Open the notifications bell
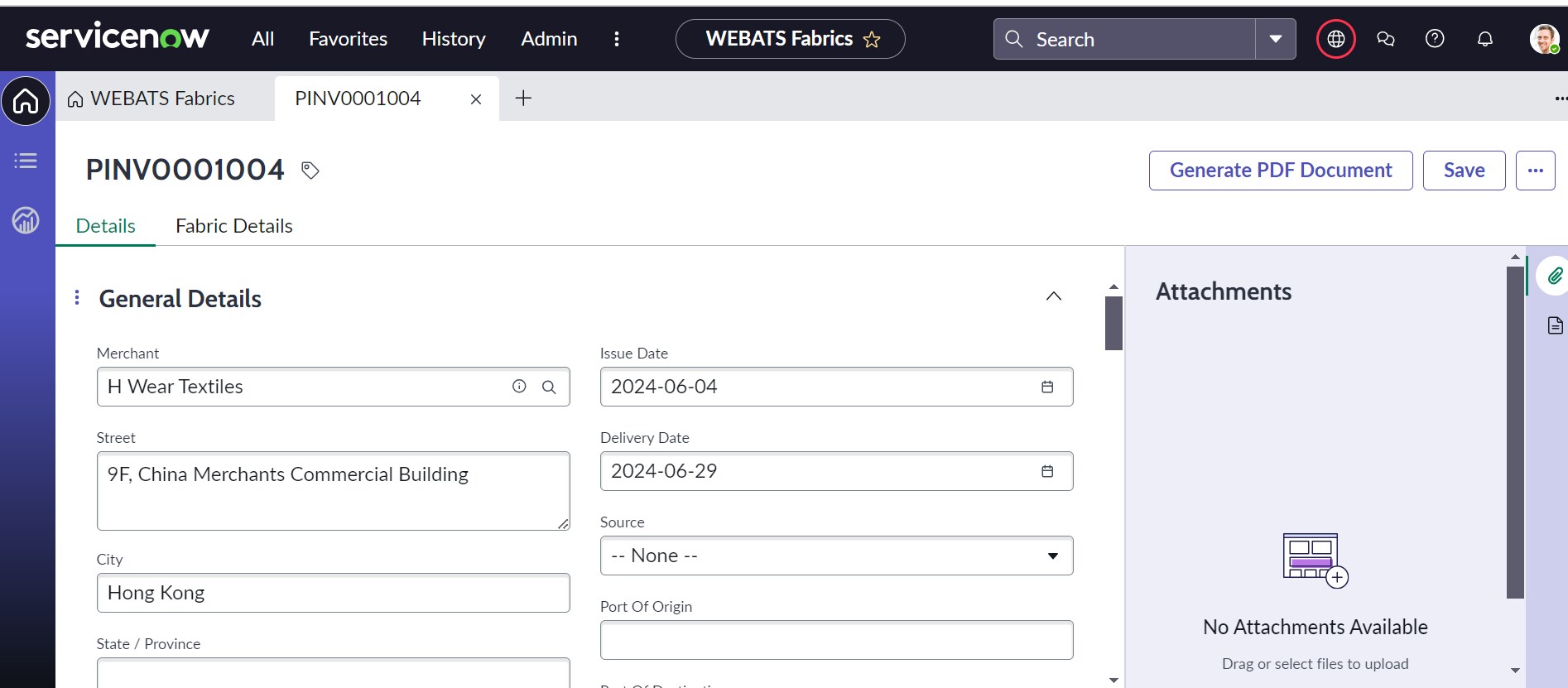1568x688 pixels. click(1484, 39)
